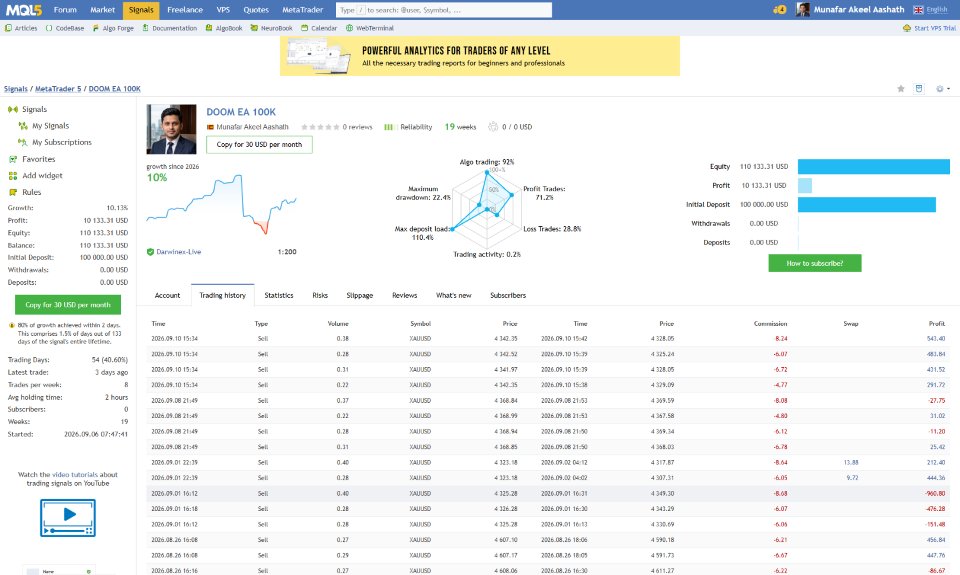
Task: Open CodeBase in secondary bar
Action: (65, 28)
